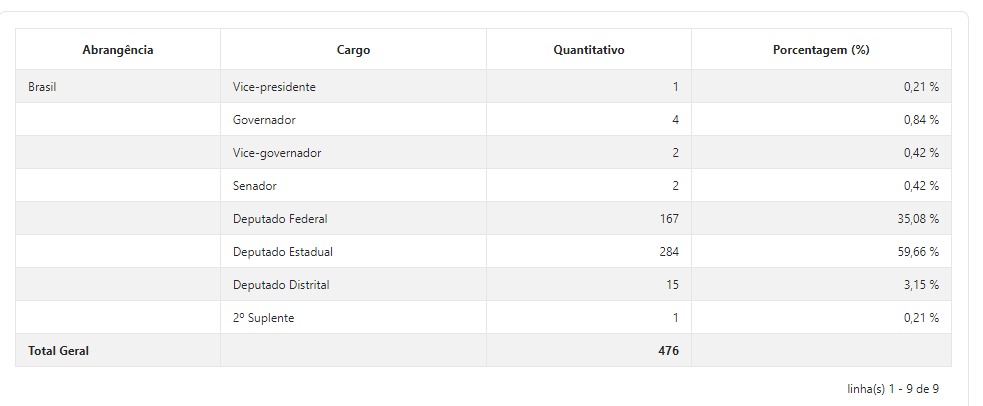Click the Vice-presidente row label
983x406 pixels.
tap(274, 87)
